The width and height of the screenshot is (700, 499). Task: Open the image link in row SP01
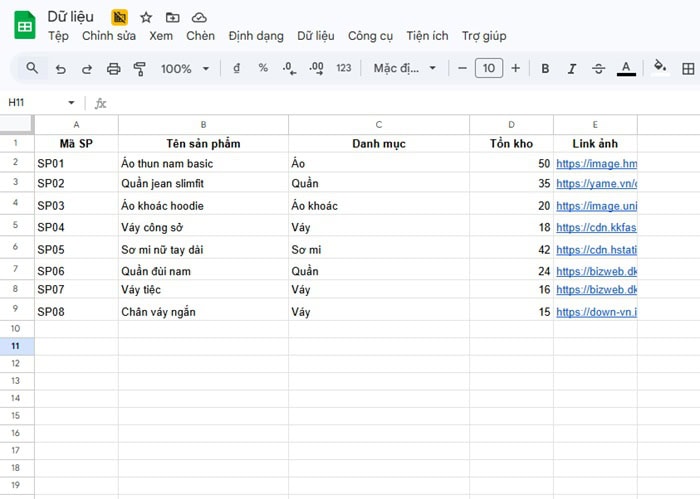coord(596,163)
